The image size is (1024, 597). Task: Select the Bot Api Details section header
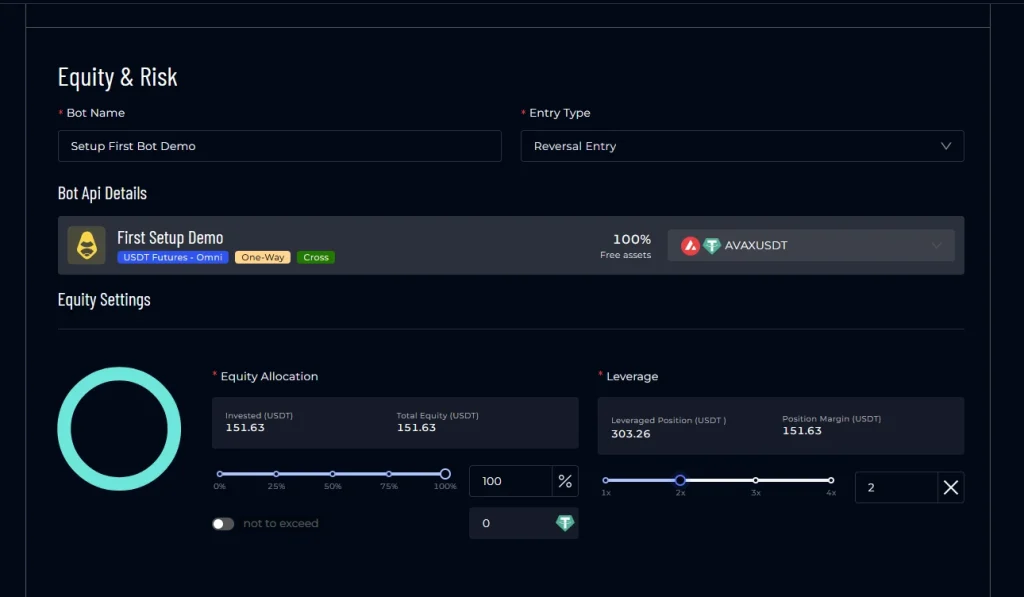[102, 193]
